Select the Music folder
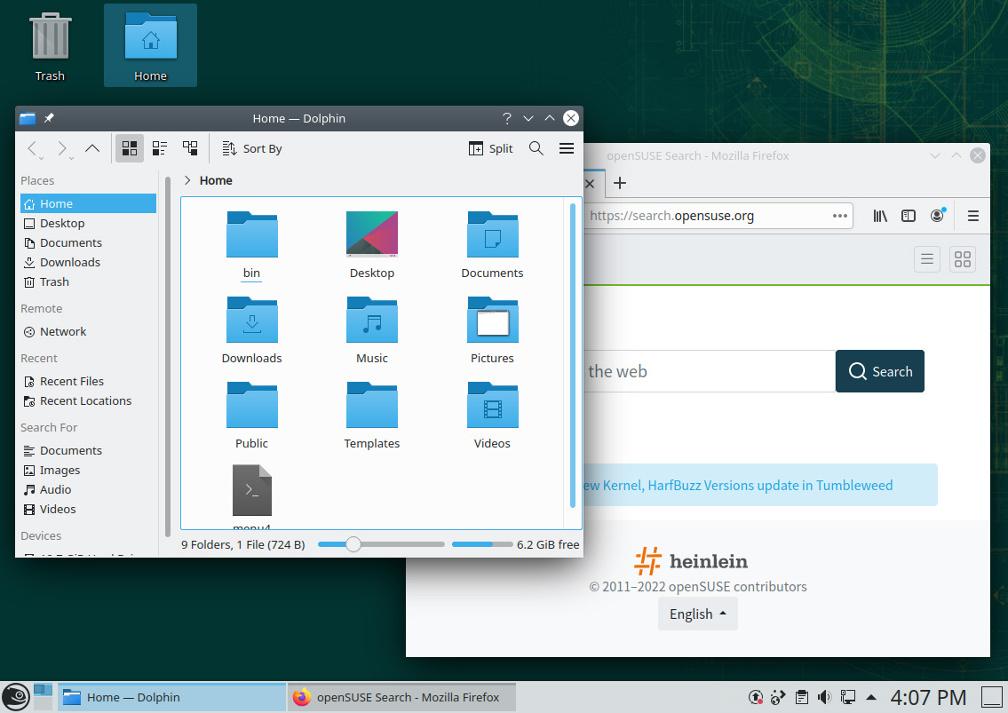1008x713 pixels. click(372, 330)
